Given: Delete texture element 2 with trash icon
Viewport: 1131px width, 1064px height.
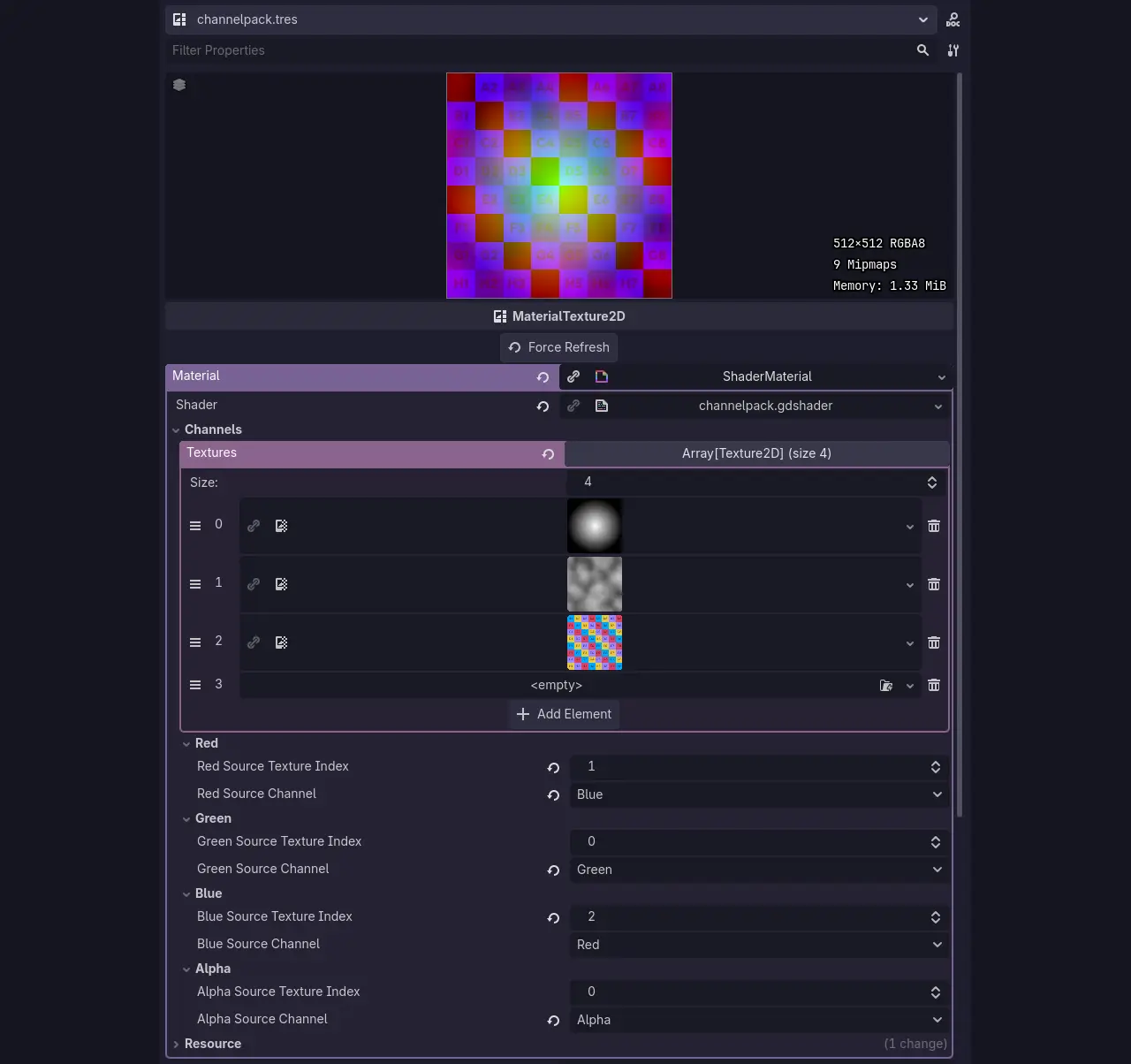Looking at the screenshot, I should 934,642.
